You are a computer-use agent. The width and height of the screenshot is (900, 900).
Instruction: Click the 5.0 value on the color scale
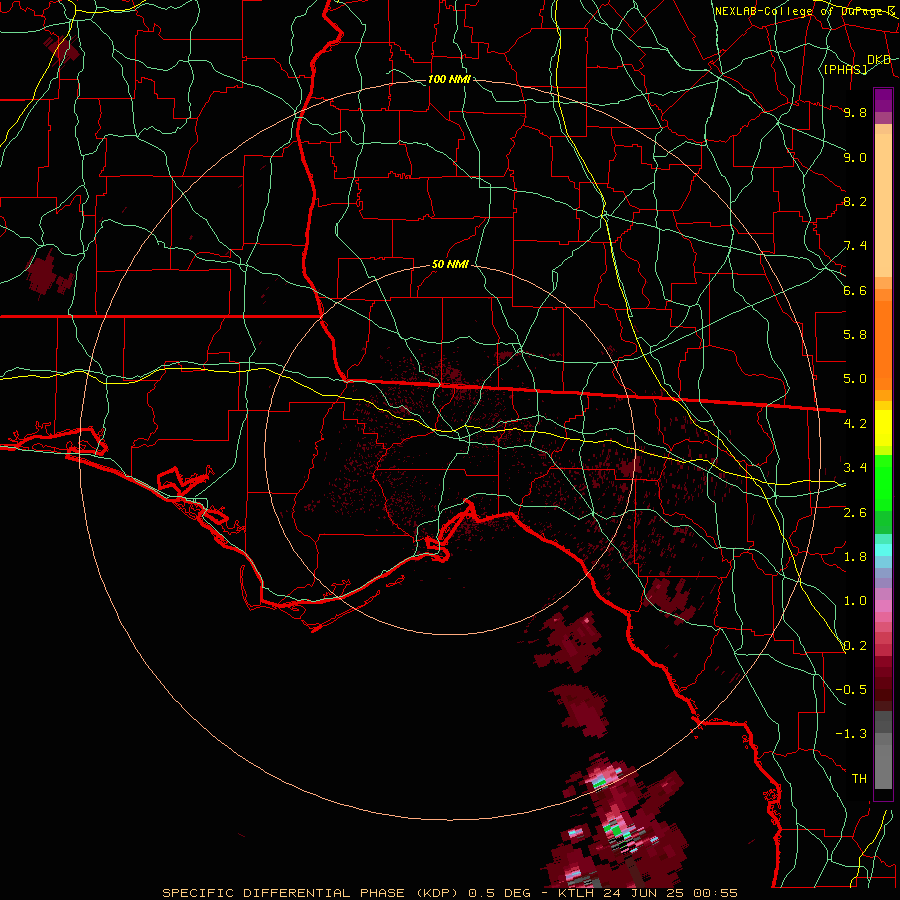tap(855, 379)
